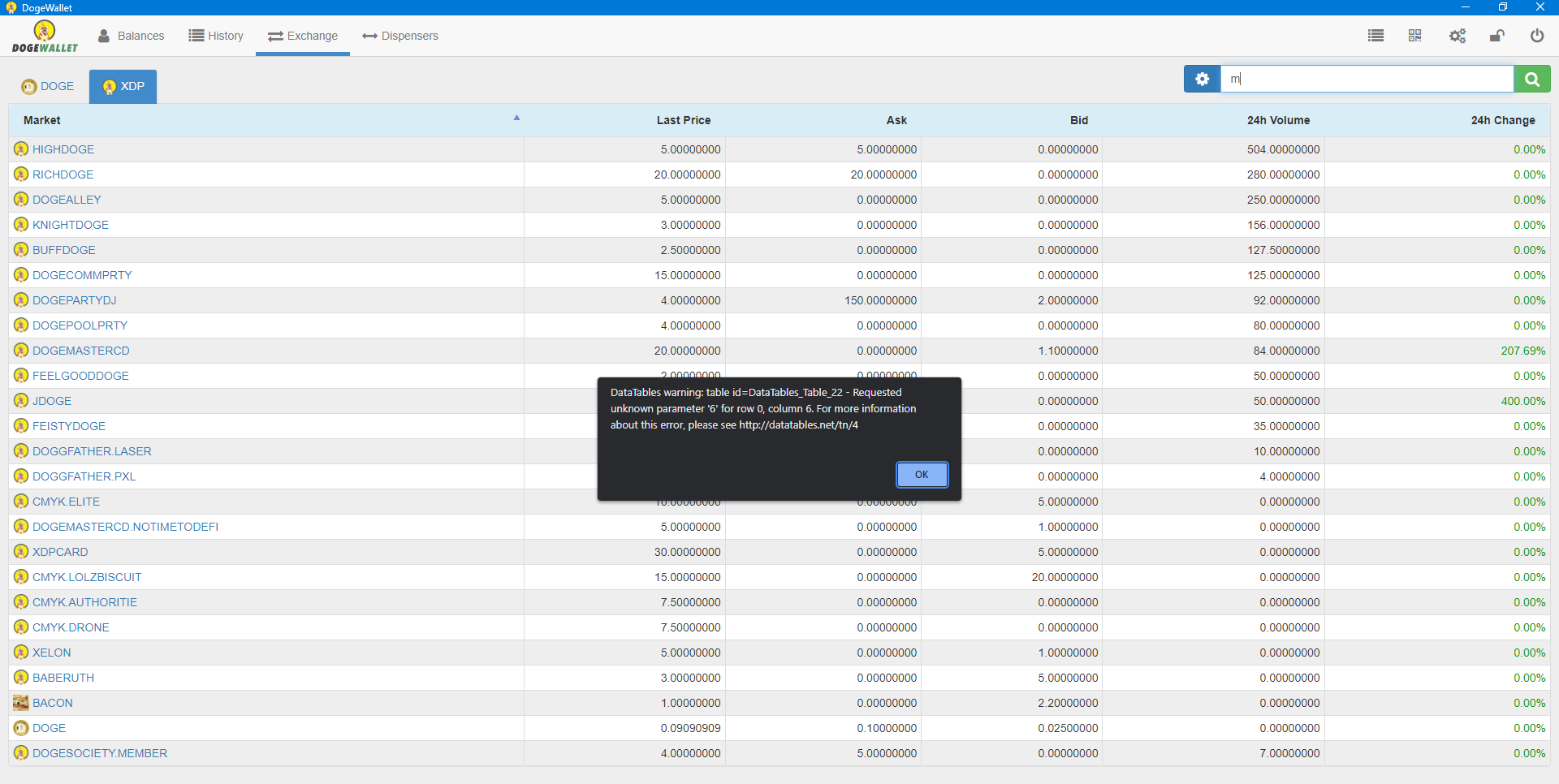
Task: Sort by the Bid column header
Action: pyautogui.click(x=1079, y=120)
